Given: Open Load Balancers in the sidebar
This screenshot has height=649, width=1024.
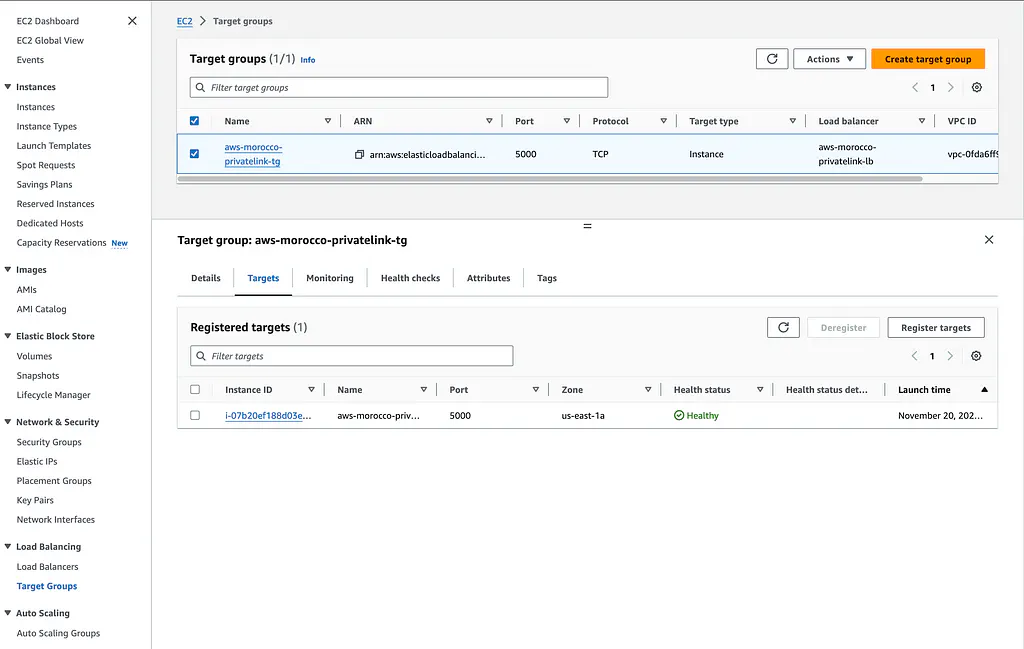Looking at the screenshot, I should tap(48, 567).
